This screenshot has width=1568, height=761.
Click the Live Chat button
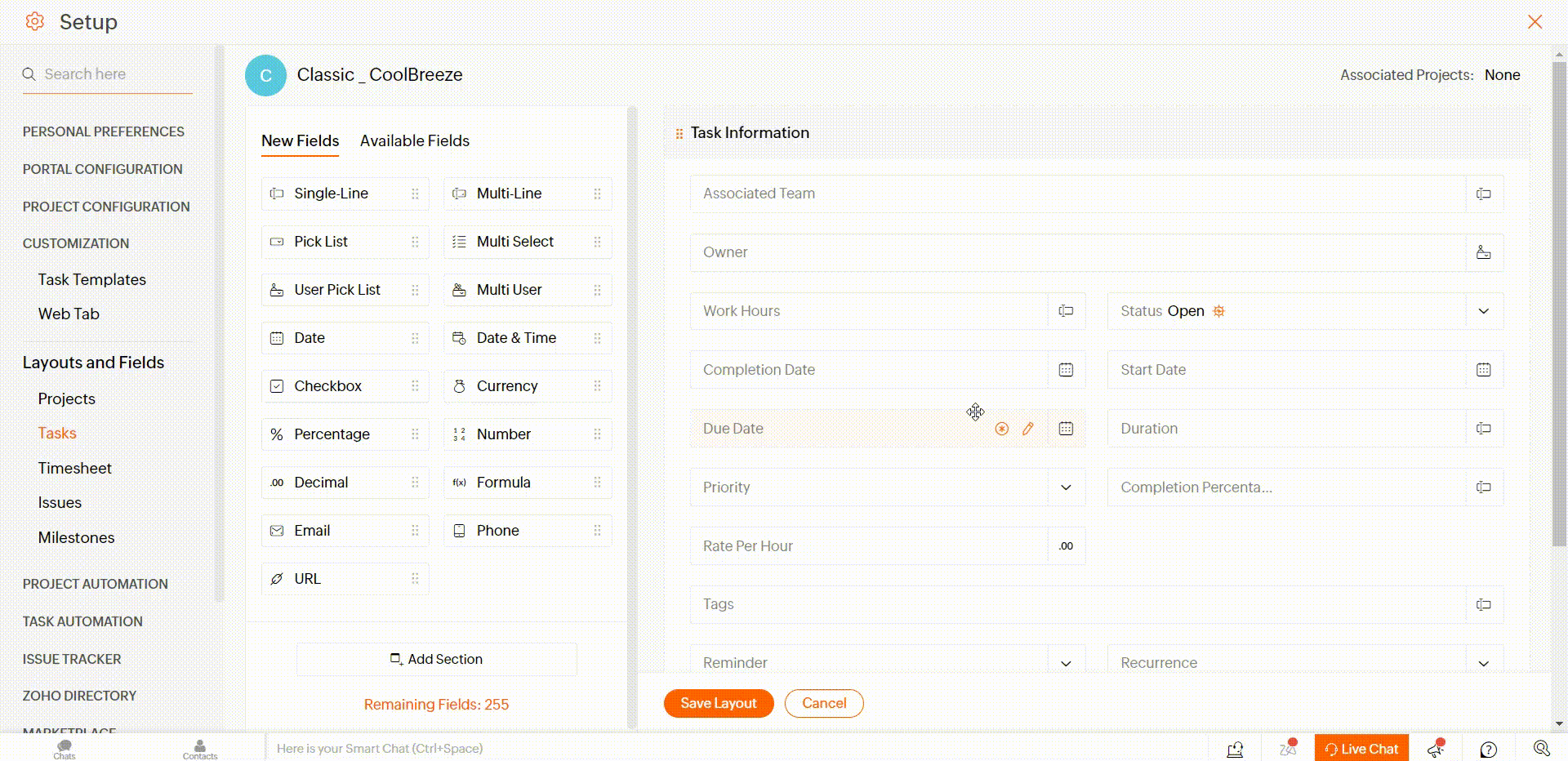click(x=1361, y=749)
